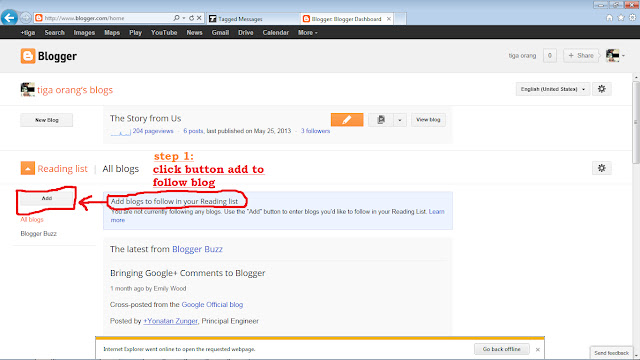
Task: Click the refresh icon in address bar
Action: (x=191, y=18)
